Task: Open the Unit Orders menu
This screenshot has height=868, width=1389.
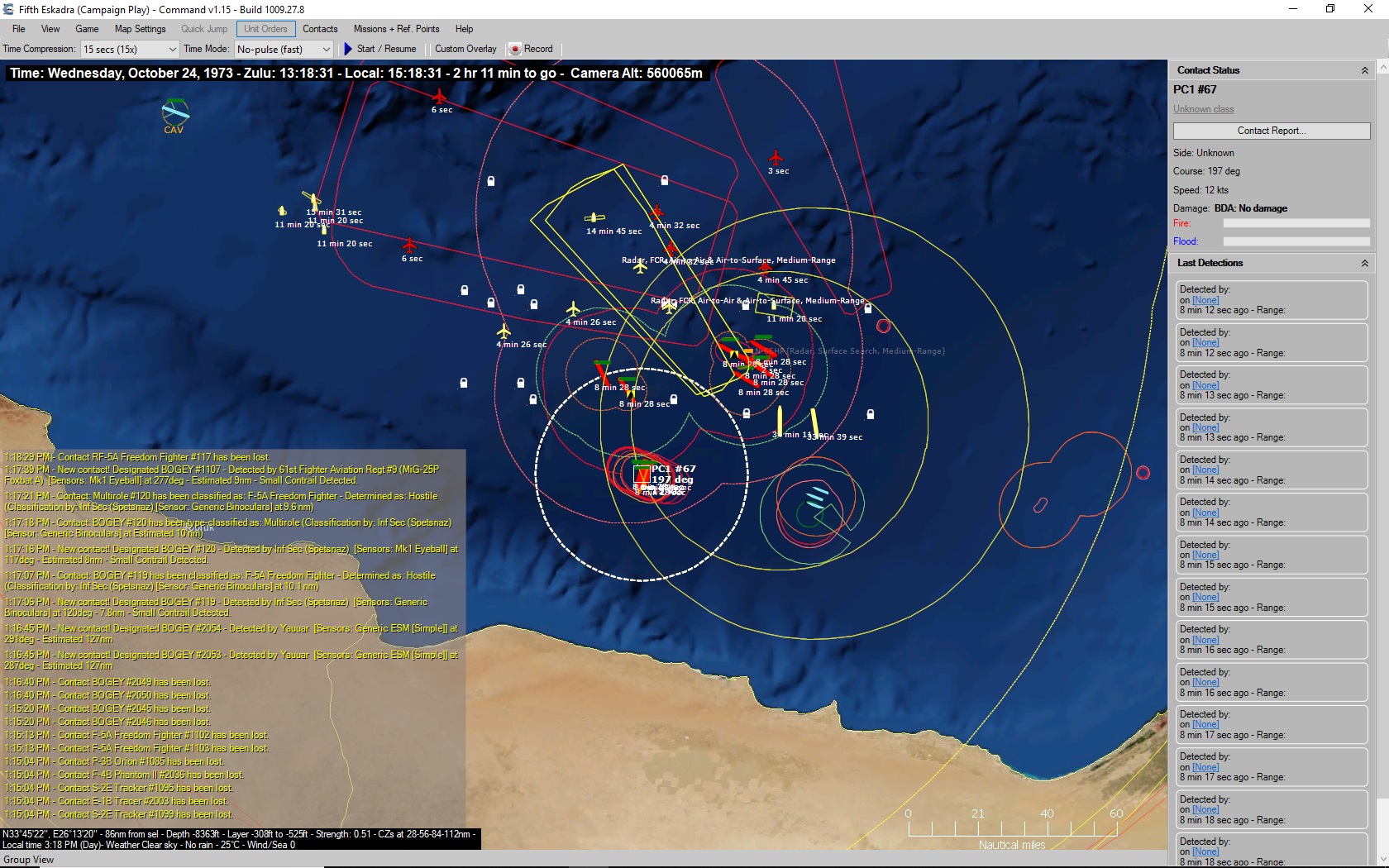Action: [x=265, y=29]
